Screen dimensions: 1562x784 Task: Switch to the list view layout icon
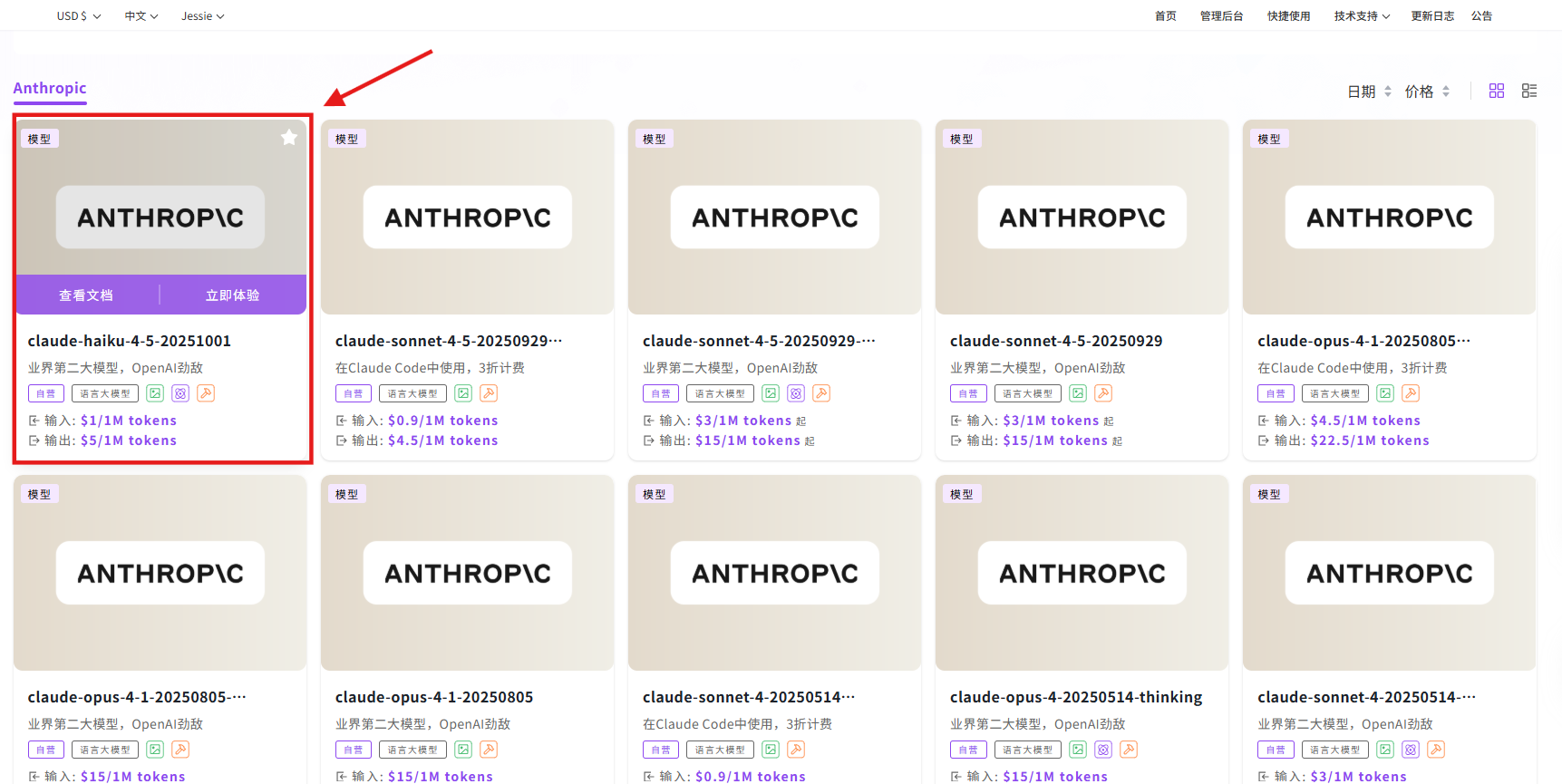pyautogui.click(x=1529, y=91)
